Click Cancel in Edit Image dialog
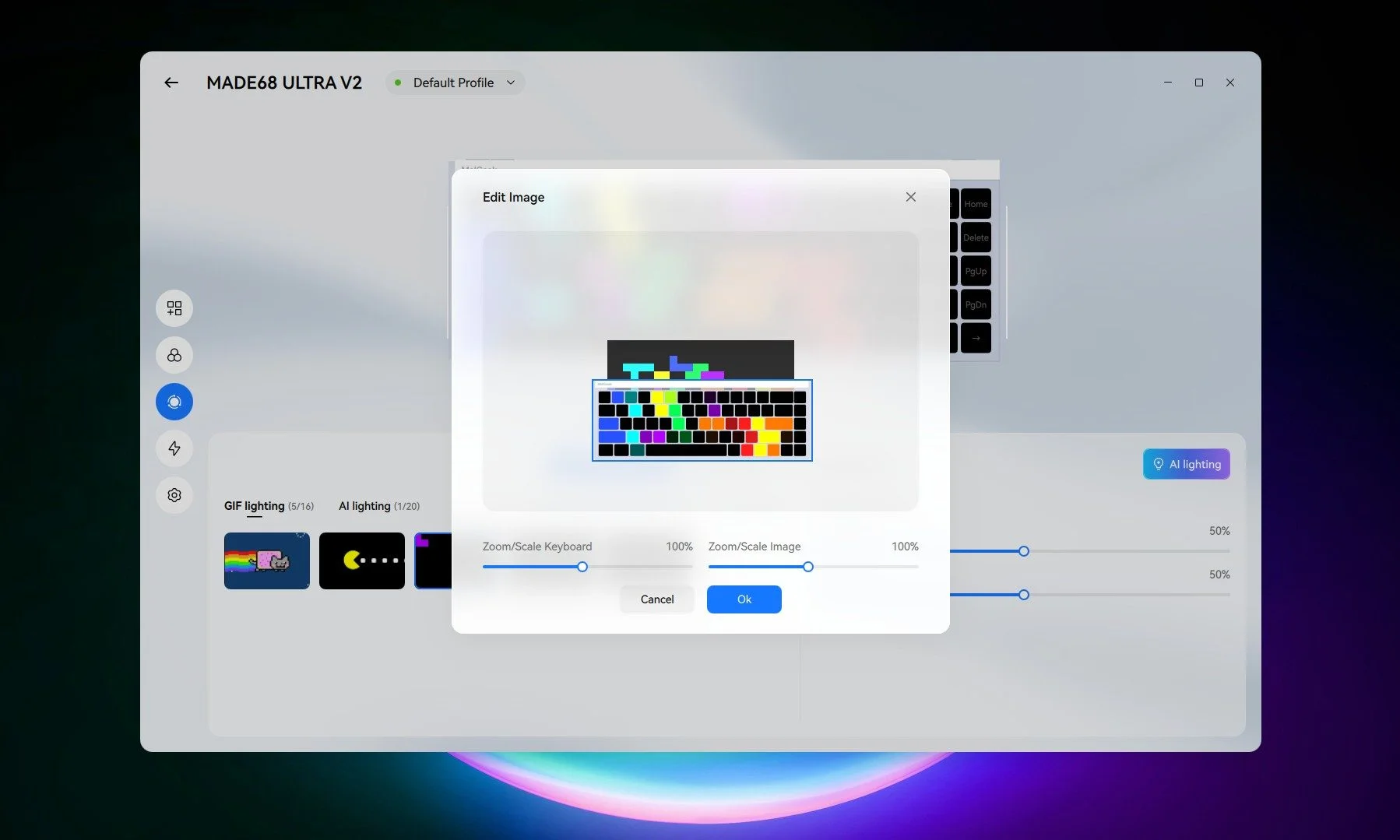 click(657, 599)
